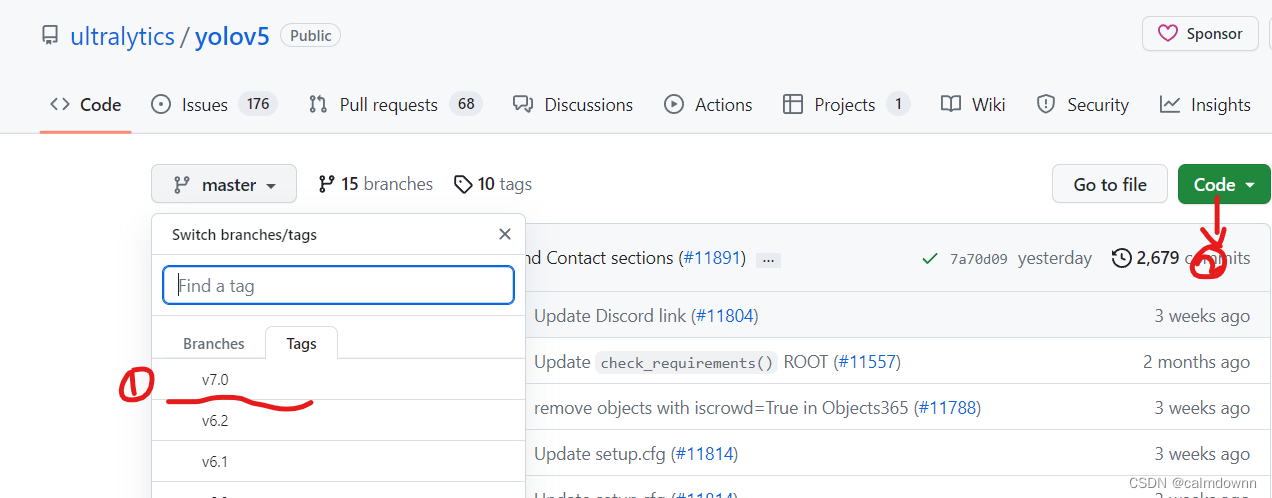Open the Pull requests tab
1272x498 pixels.
tap(395, 104)
